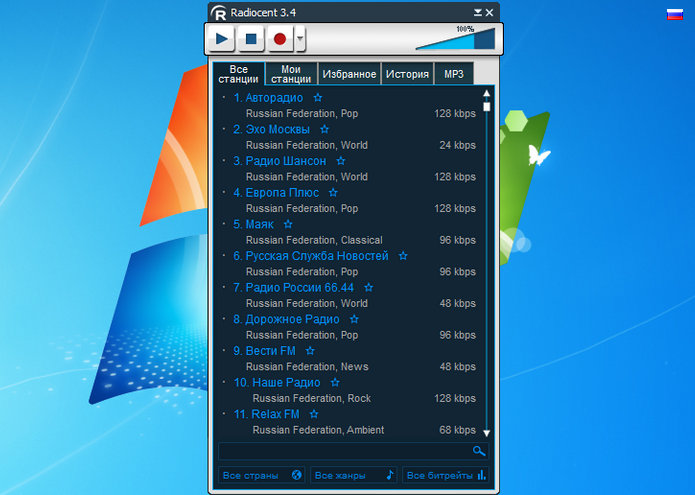The height and width of the screenshot is (495, 695).
Task: Click the Russian Federation, News text under Вести FM
Action: tap(307, 366)
